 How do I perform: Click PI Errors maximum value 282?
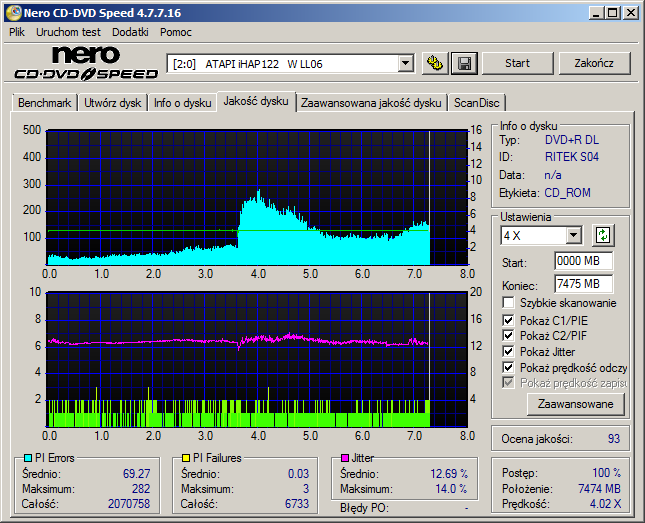141,488
